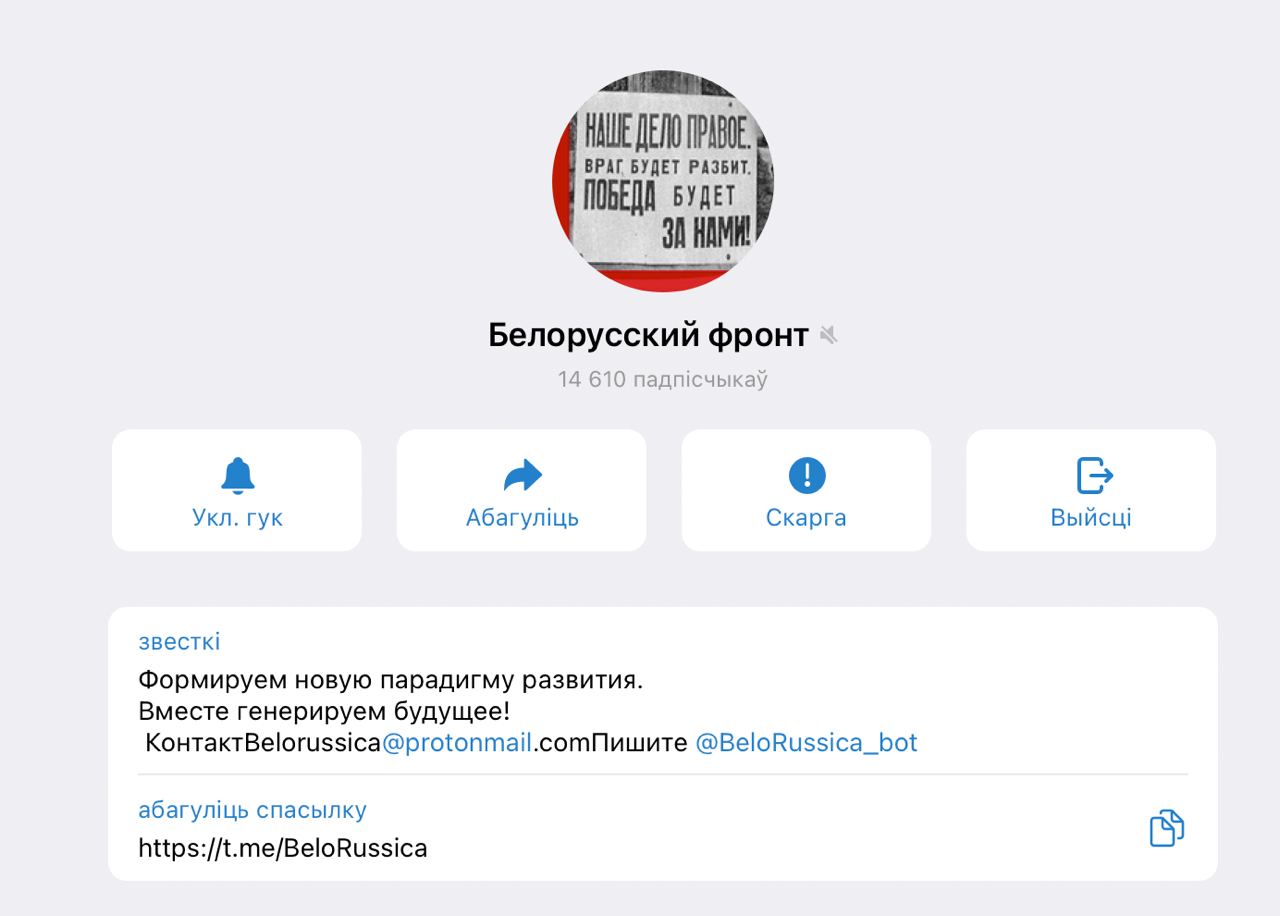Copy the channel link with copy icon
Image resolution: width=1280 pixels, height=916 pixels.
(x=1166, y=828)
